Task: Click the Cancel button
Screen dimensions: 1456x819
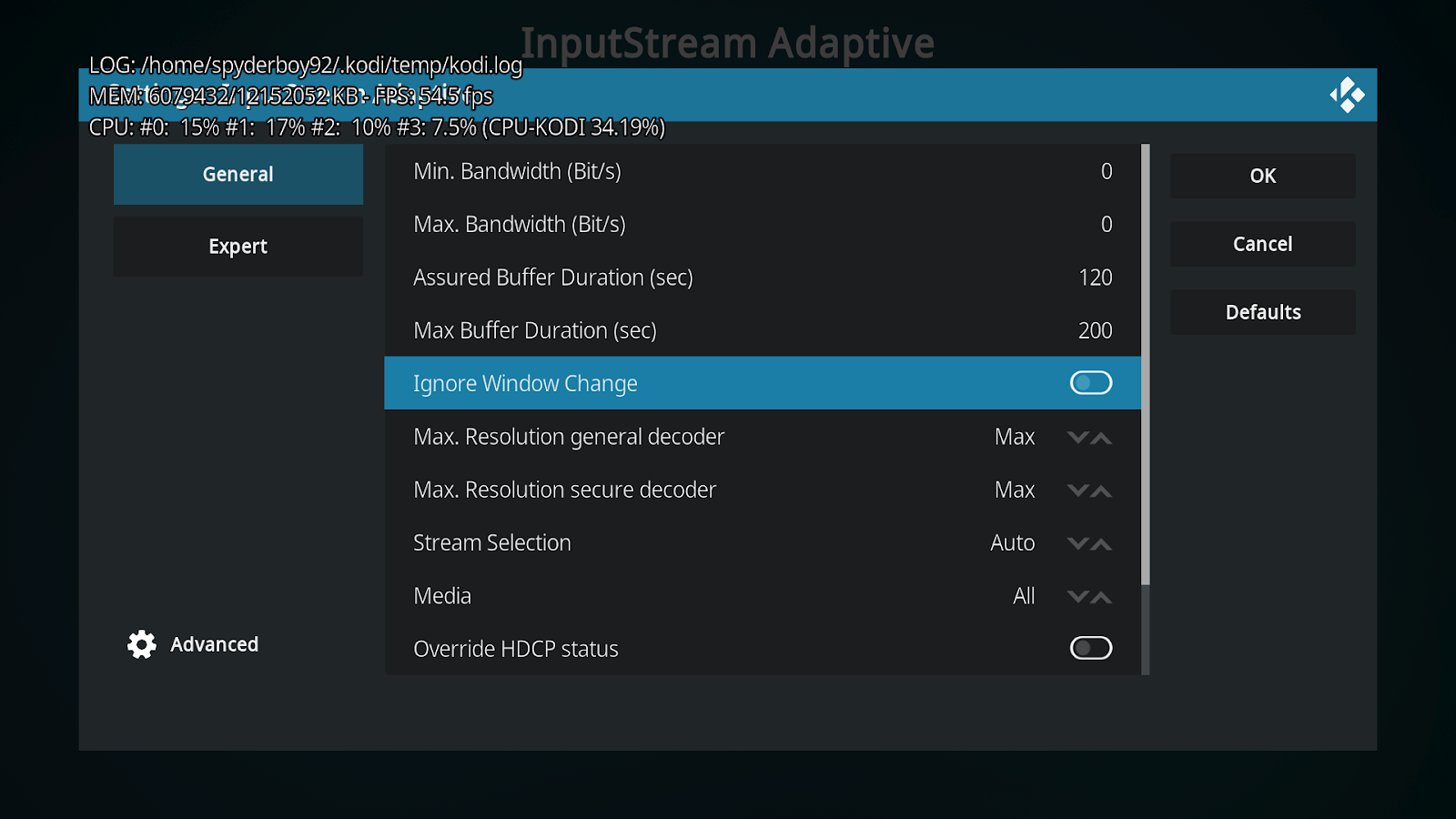Action: [x=1262, y=244]
